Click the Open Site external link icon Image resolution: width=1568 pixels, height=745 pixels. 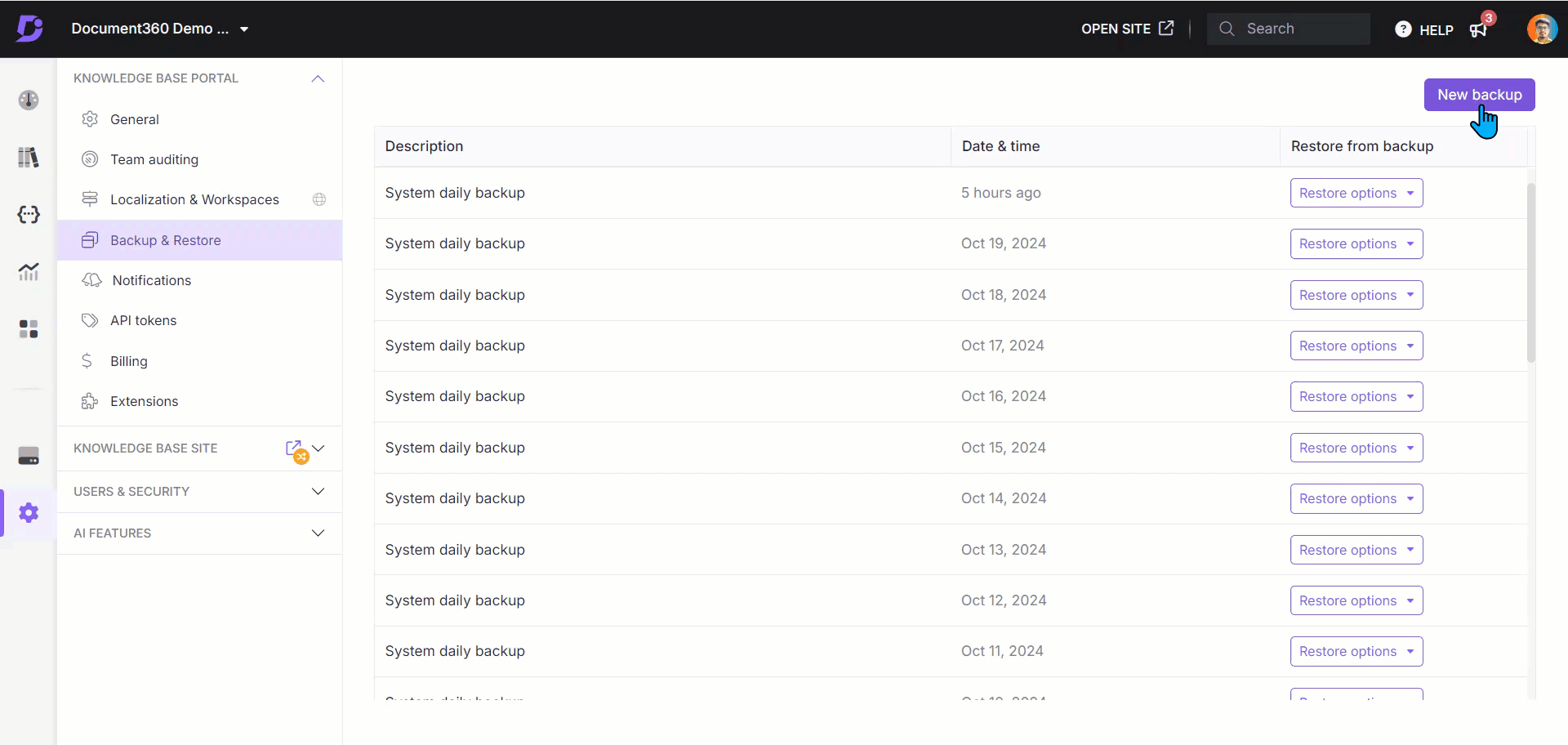(1166, 29)
